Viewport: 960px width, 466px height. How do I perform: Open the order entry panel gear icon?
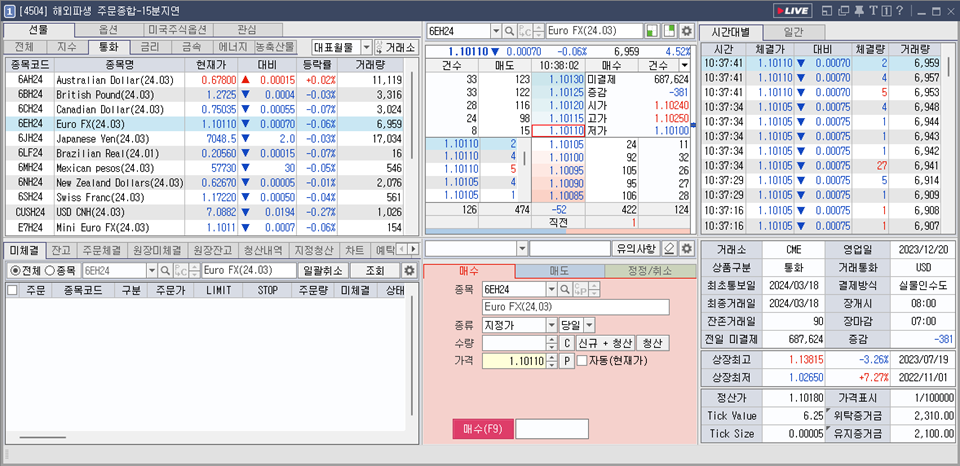tap(687, 248)
